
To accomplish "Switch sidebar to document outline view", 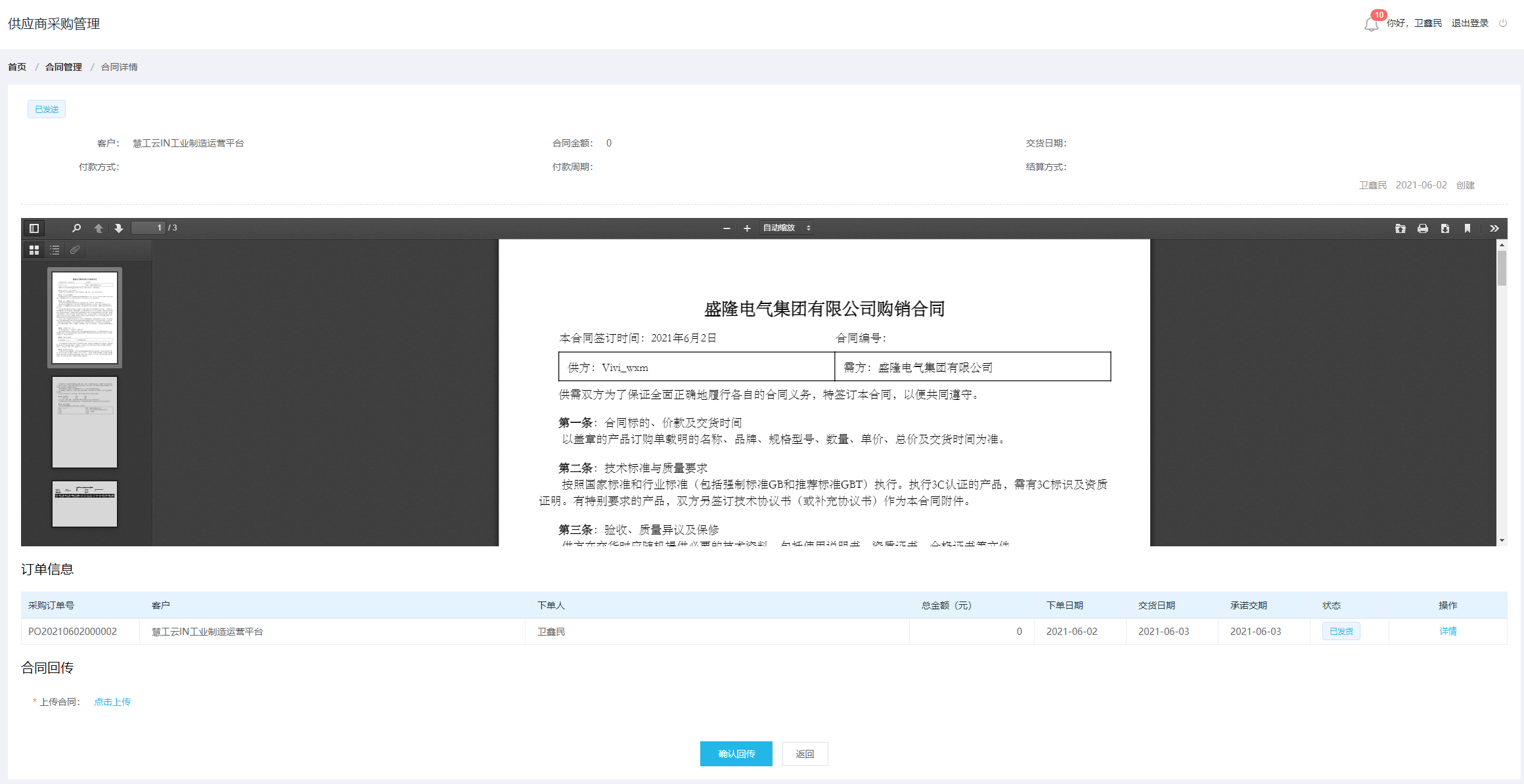I will tap(55, 250).
